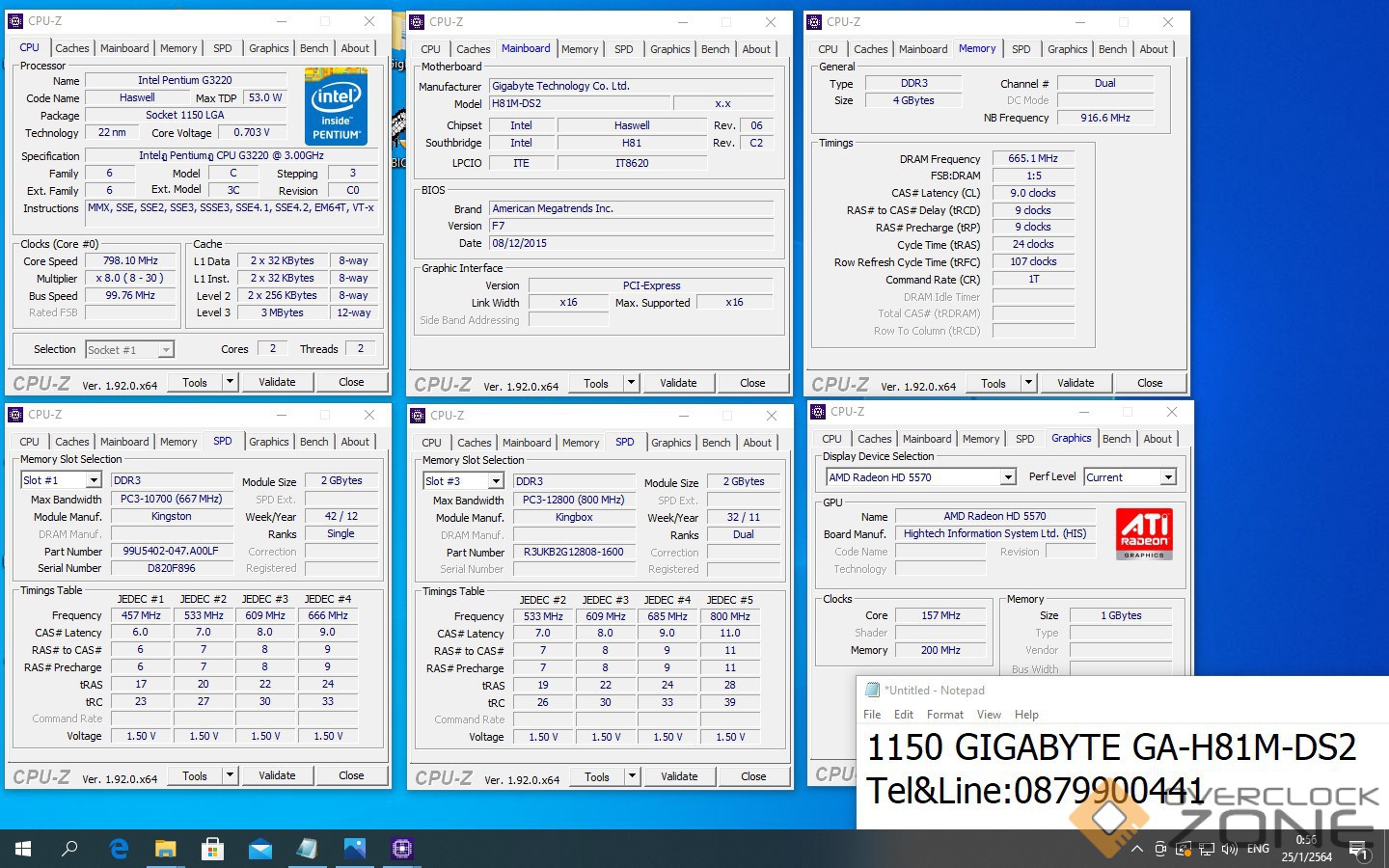Open the Notepad Help menu
1389x868 pixels.
tap(1026, 715)
